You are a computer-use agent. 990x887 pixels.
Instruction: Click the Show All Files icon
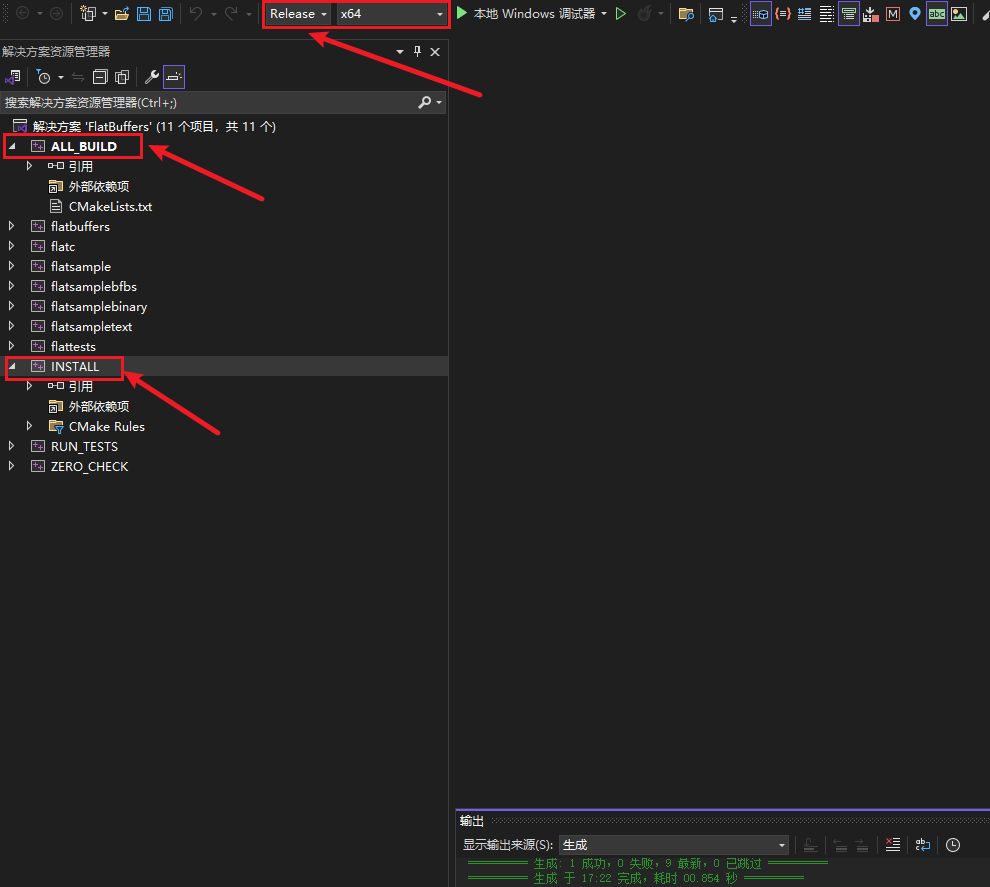(122, 77)
